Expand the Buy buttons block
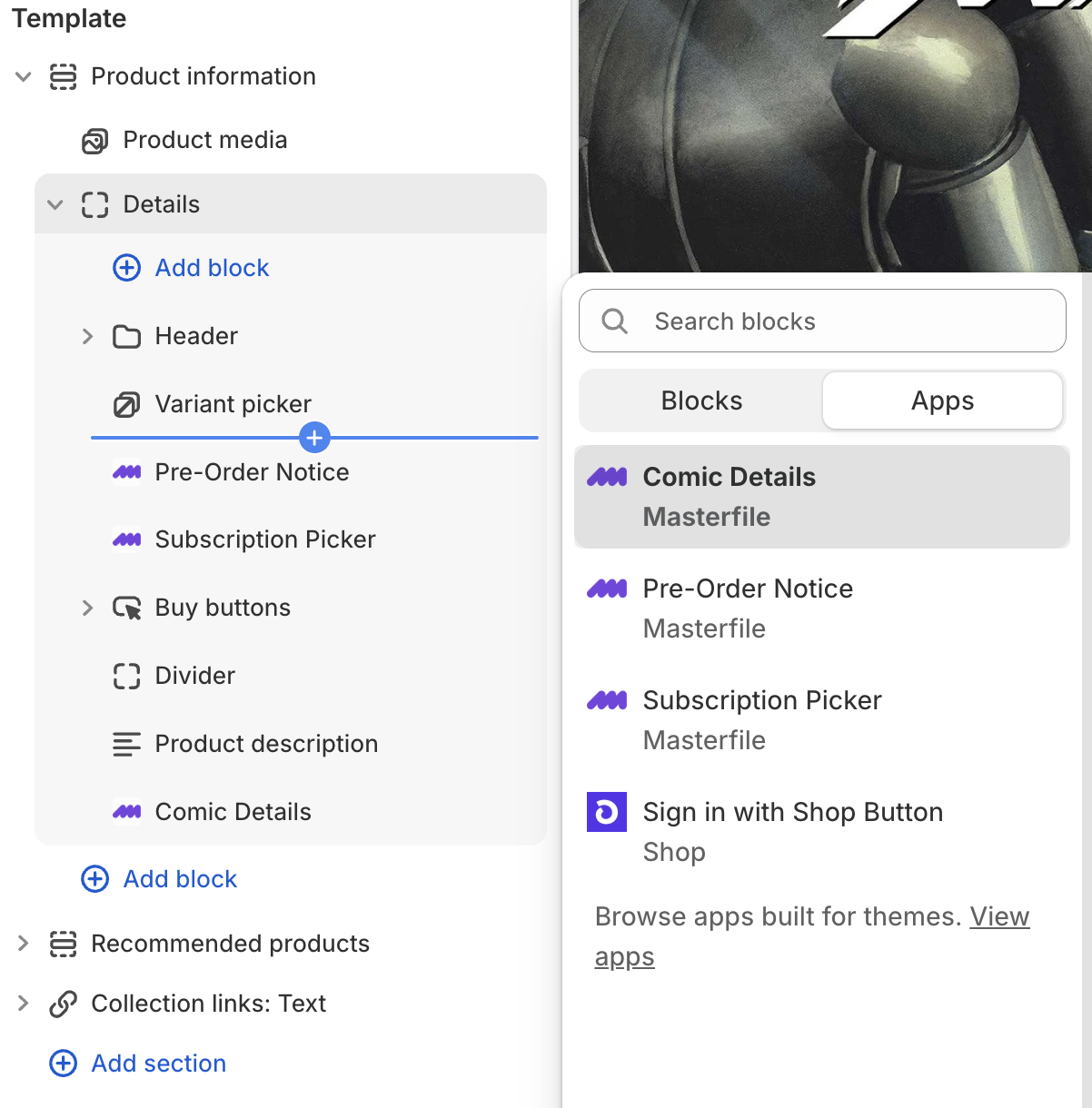The image size is (1092, 1108). click(87, 608)
